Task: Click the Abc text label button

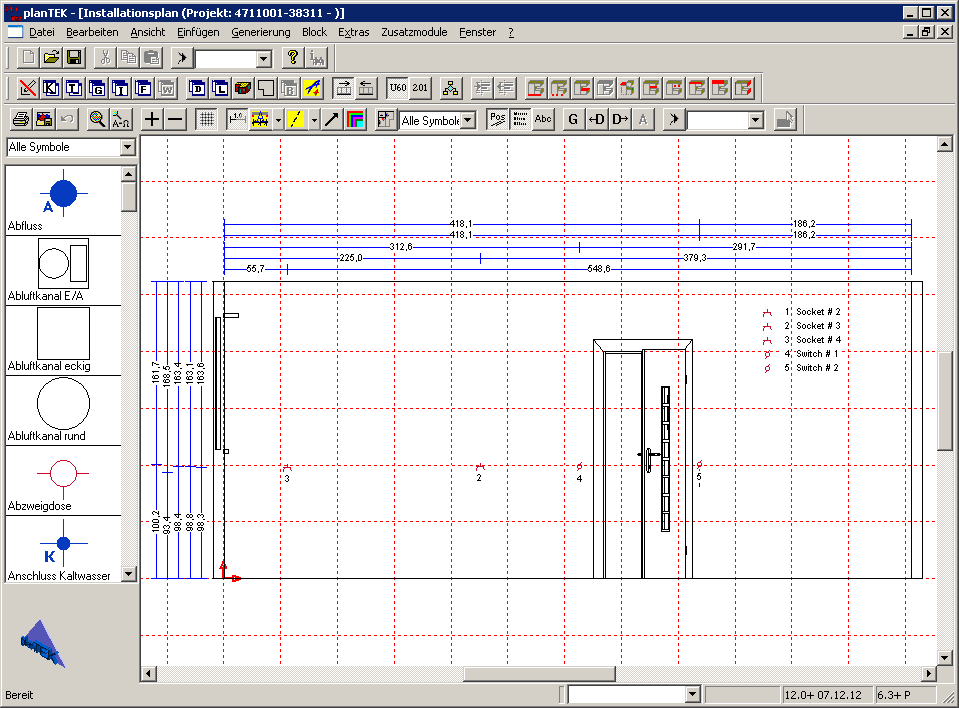Action: click(543, 120)
